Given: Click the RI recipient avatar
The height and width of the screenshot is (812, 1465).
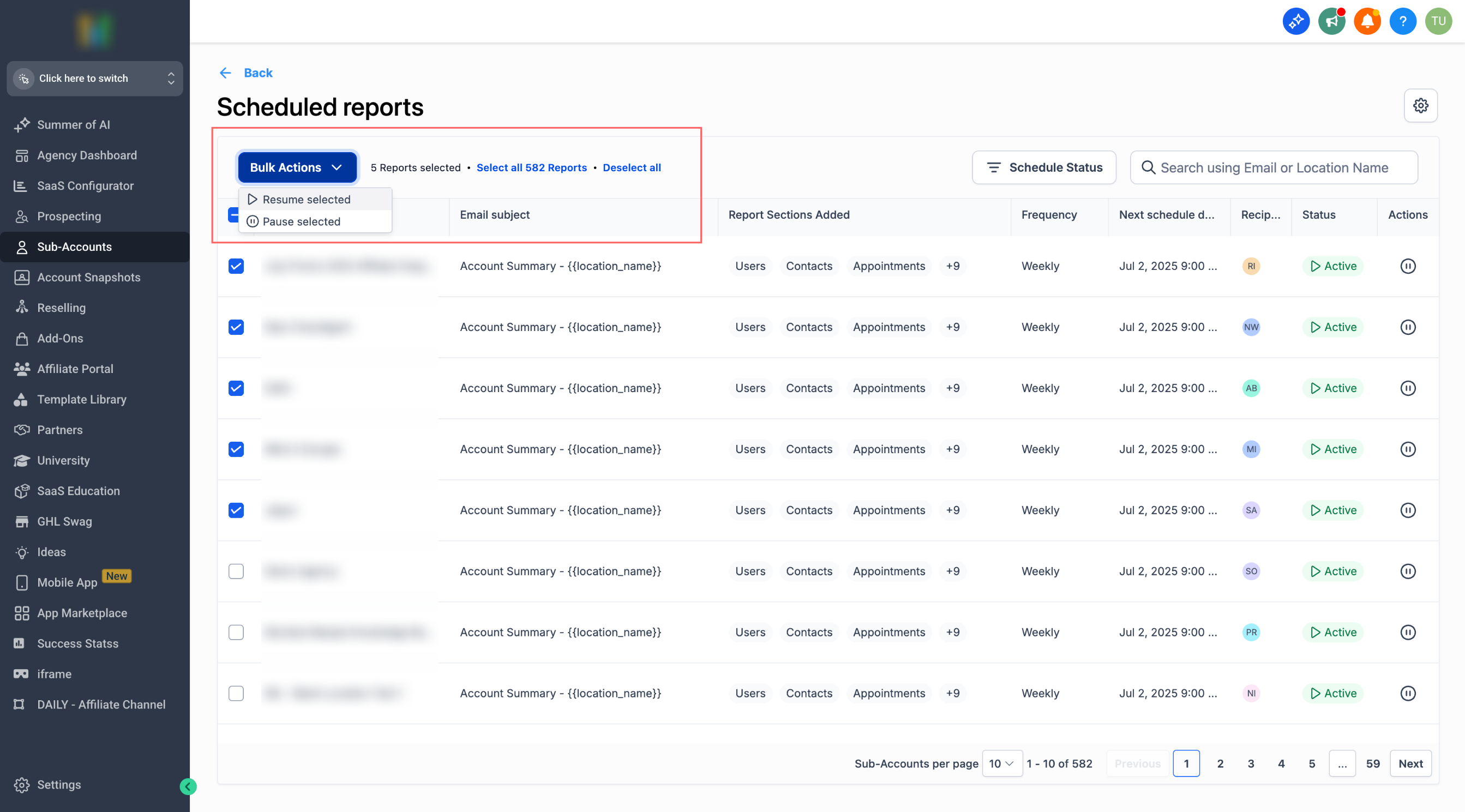Looking at the screenshot, I should pos(1251,266).
